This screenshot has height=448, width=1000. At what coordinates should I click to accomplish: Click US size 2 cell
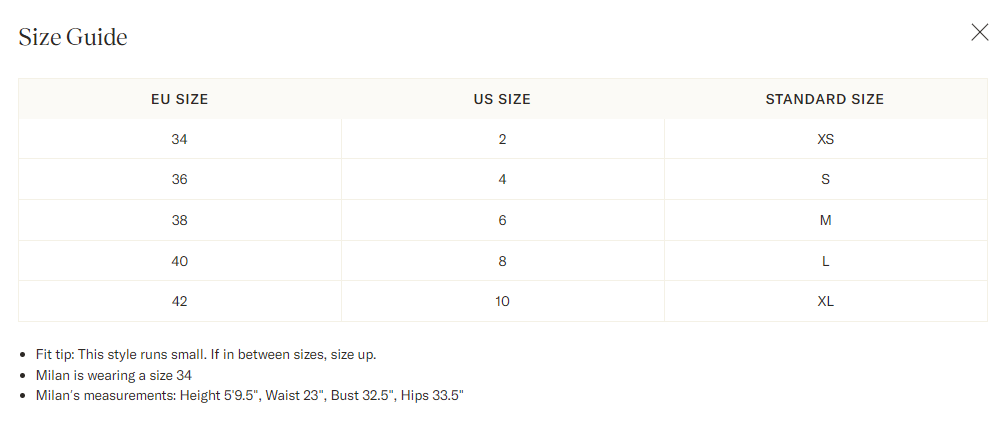(x=503, y=139)
